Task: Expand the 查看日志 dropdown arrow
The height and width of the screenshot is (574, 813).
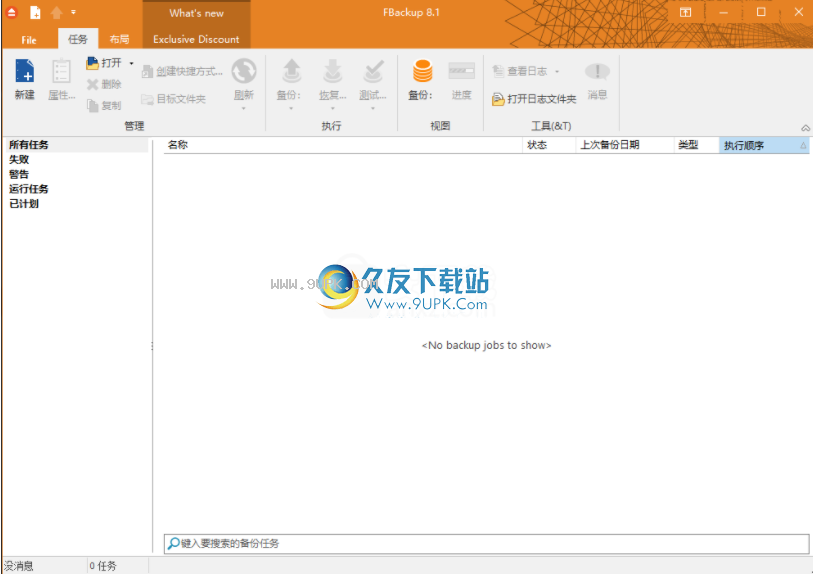Action: click(x=557, y=72)
